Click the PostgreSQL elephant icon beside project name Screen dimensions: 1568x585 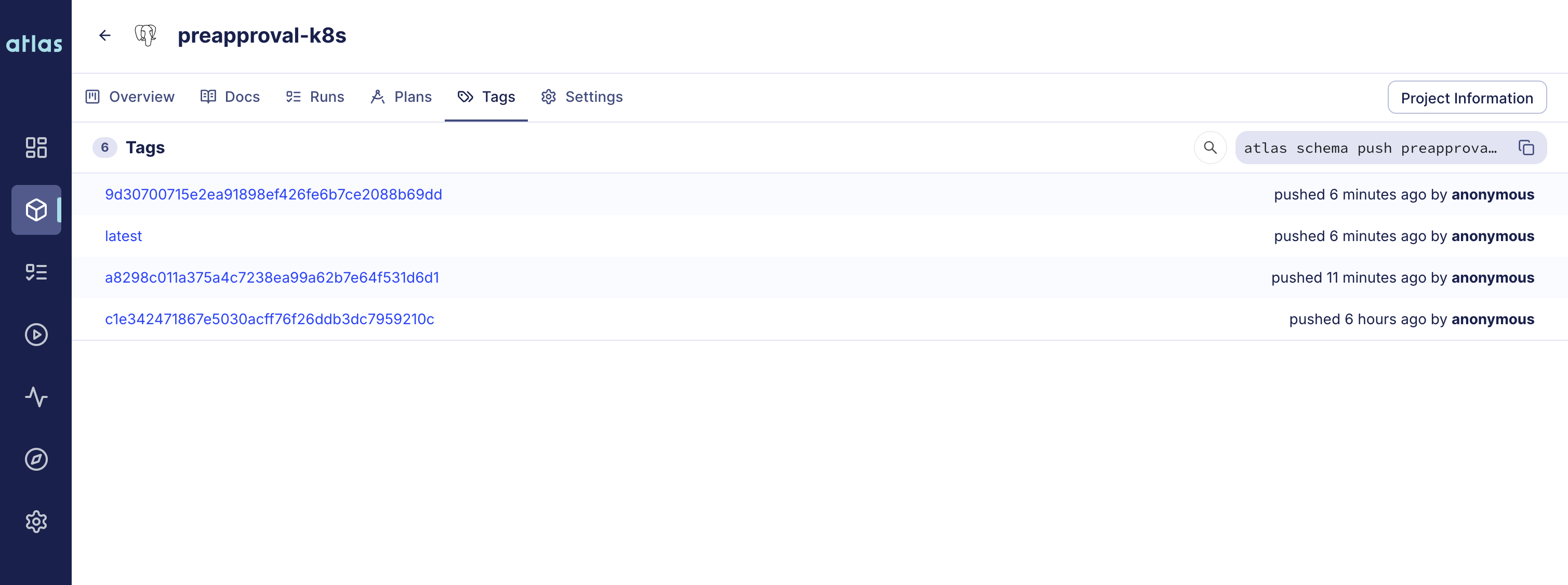point(146,35)
